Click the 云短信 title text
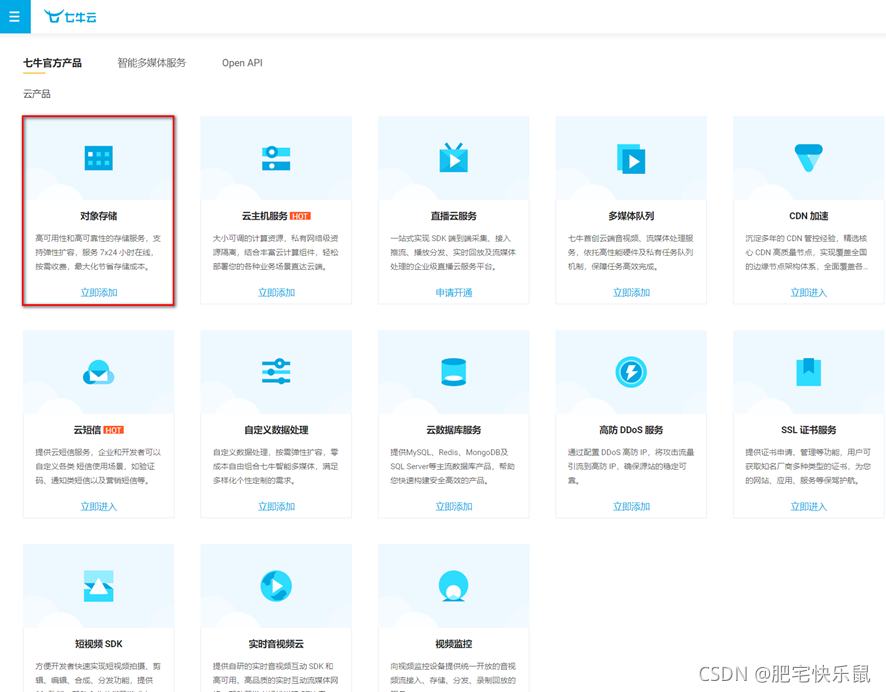Screen dimensions: 886x692 coord(88,430)
